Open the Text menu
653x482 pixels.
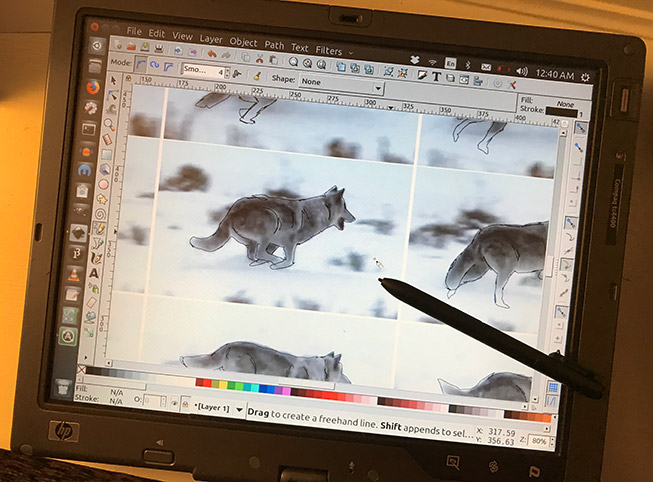click(299, 47)
